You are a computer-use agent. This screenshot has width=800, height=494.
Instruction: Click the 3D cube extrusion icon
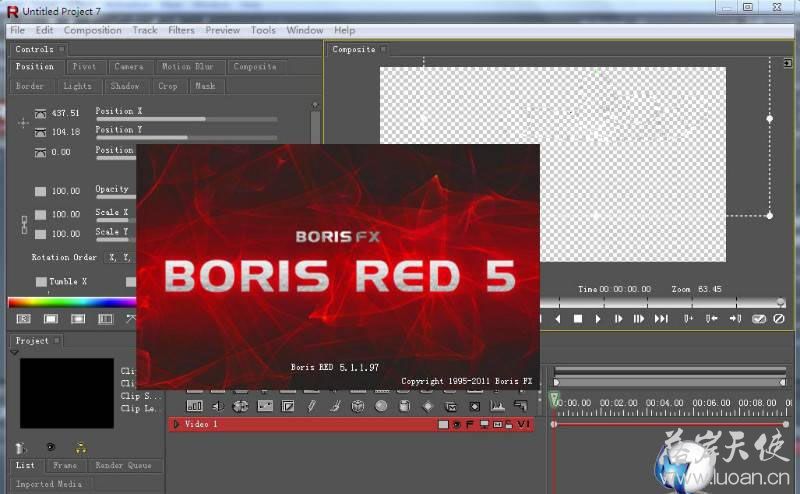coord(358,406)
